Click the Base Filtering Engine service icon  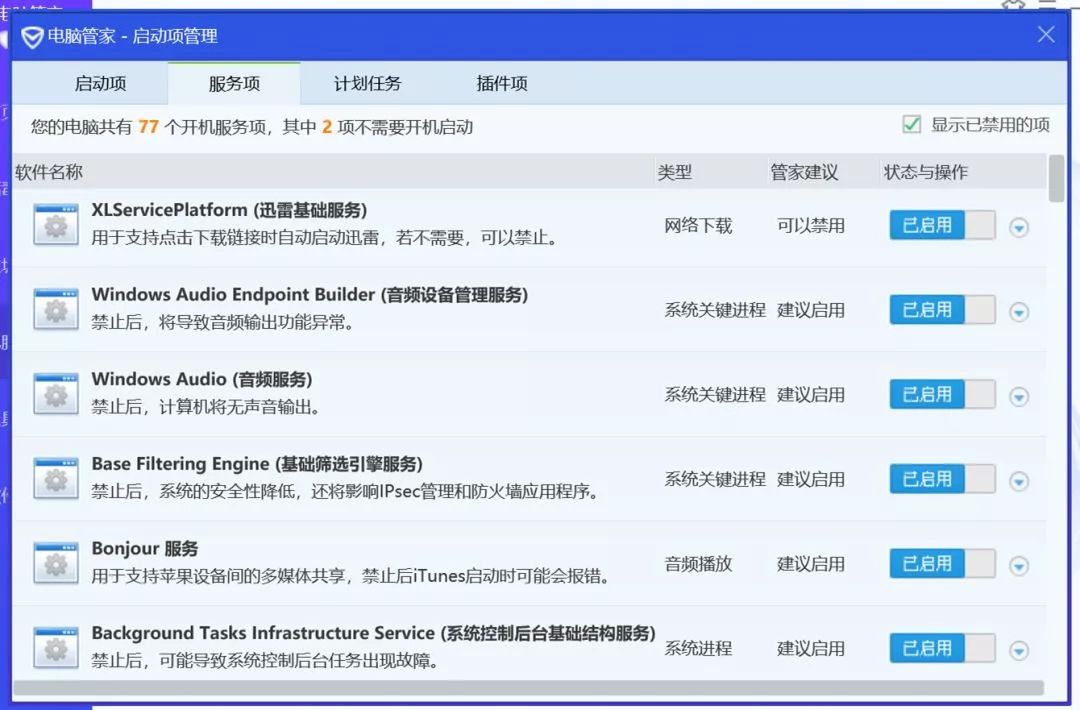(56, 479)
